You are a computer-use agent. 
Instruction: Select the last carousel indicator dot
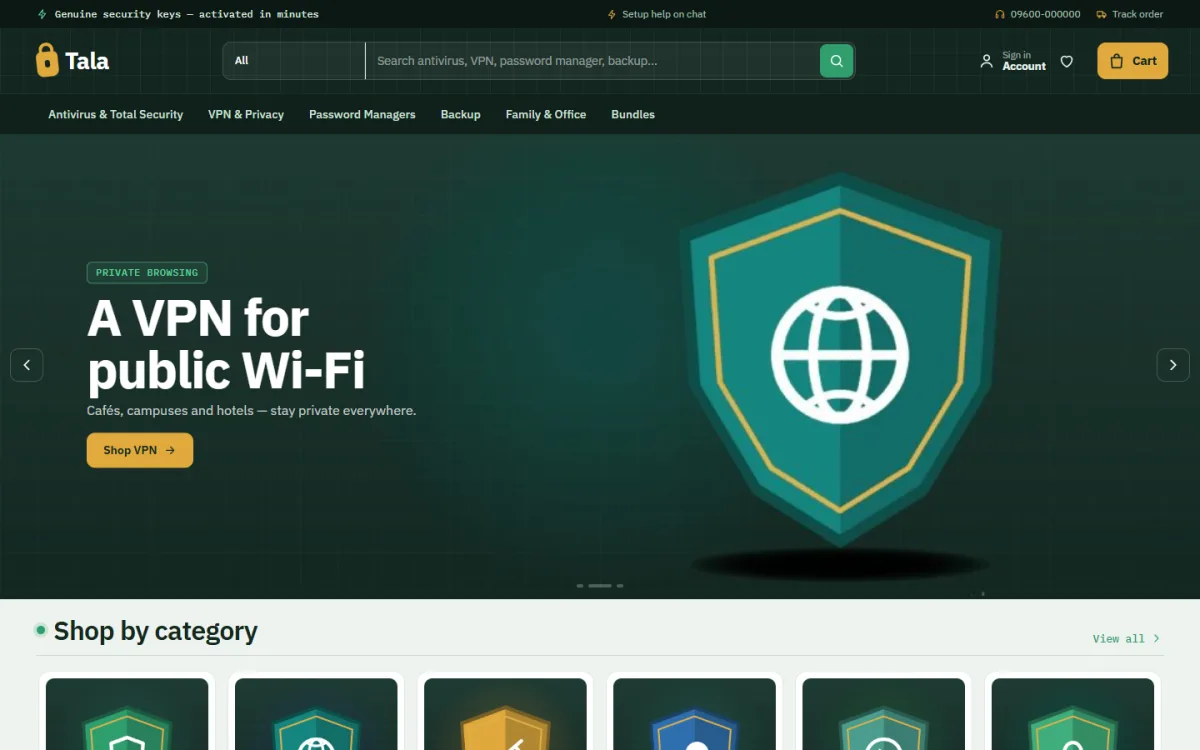[620, 586]
